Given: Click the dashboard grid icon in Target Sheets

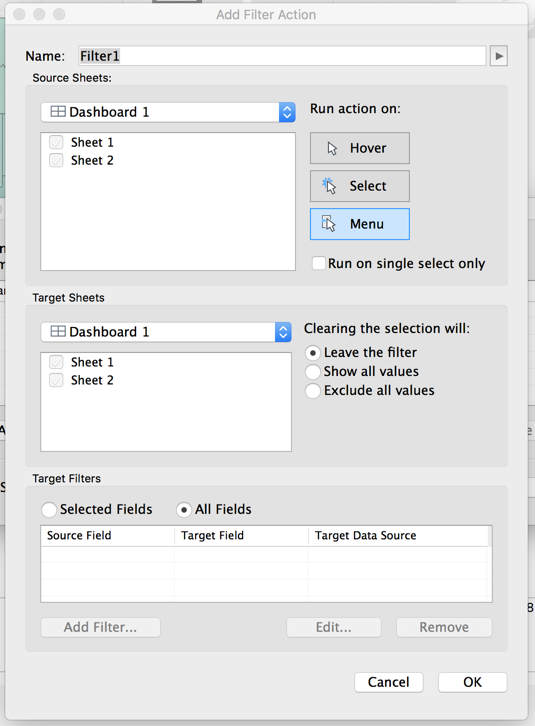Looking at the screenshot, I should tap(58, 332).
